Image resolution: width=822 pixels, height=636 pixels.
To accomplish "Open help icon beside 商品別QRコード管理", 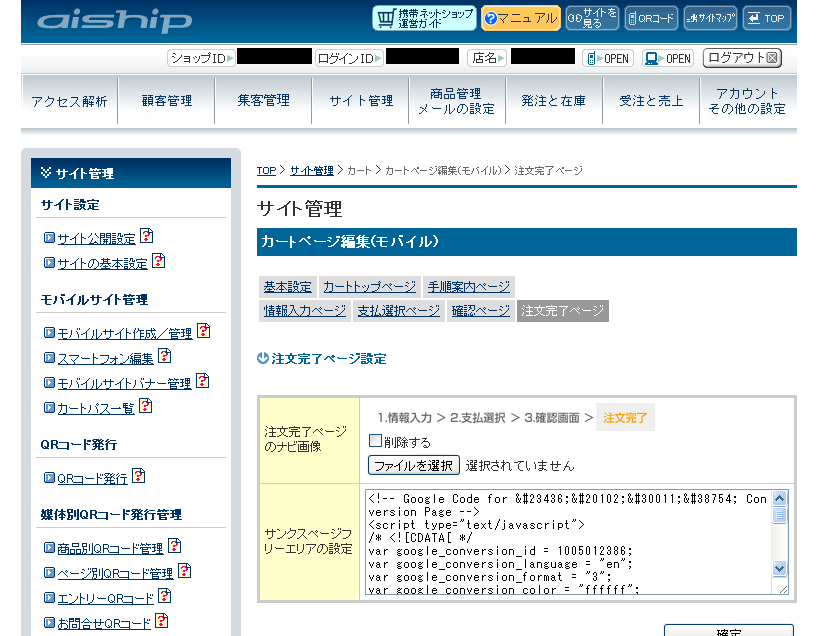I will 175,546.
